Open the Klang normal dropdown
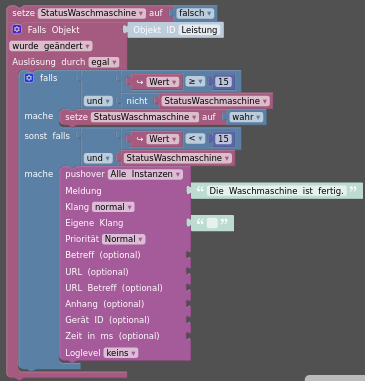The image size is (365, 381). pos(113,207)
